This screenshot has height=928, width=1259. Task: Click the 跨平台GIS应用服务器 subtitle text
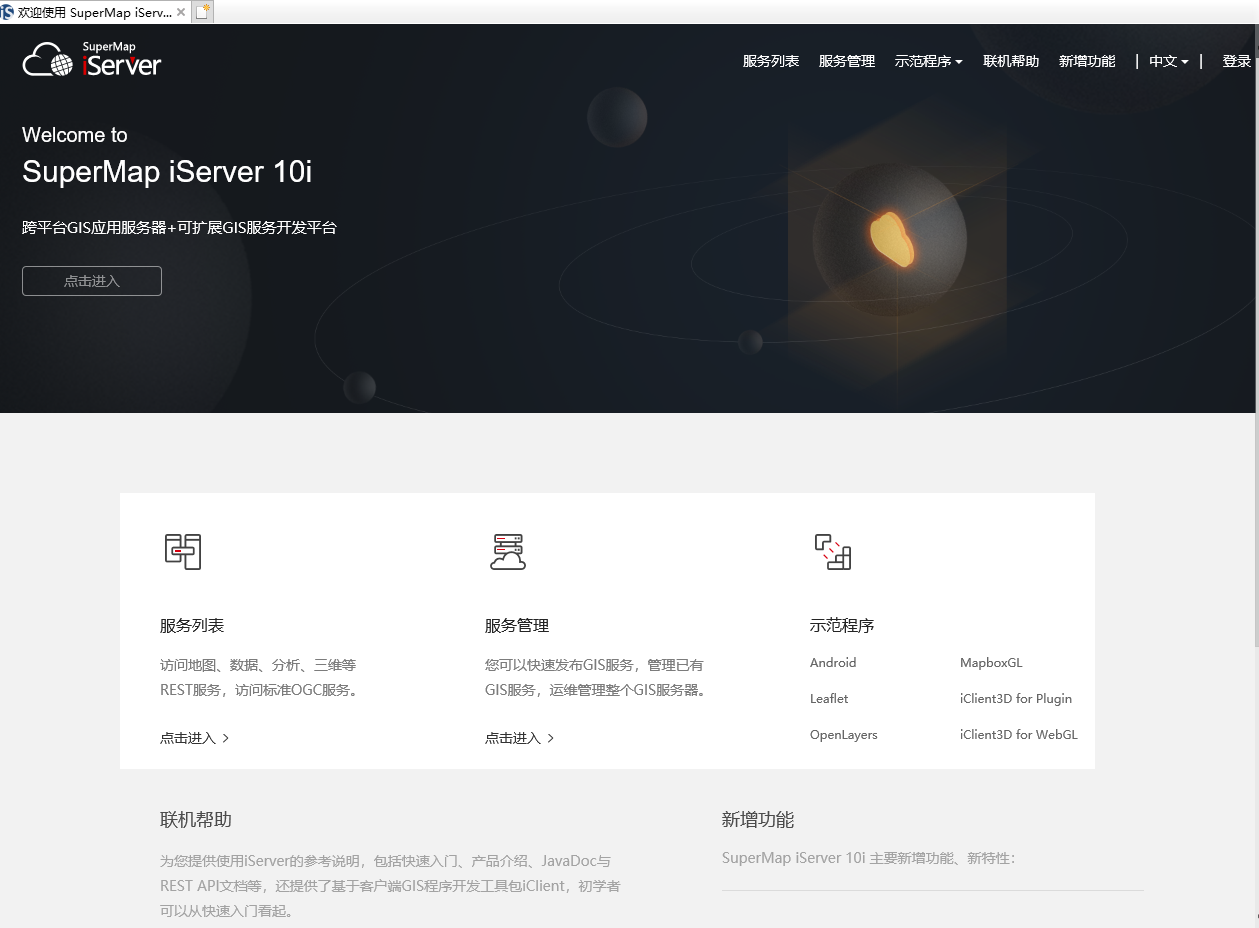(x=179, y=228)
